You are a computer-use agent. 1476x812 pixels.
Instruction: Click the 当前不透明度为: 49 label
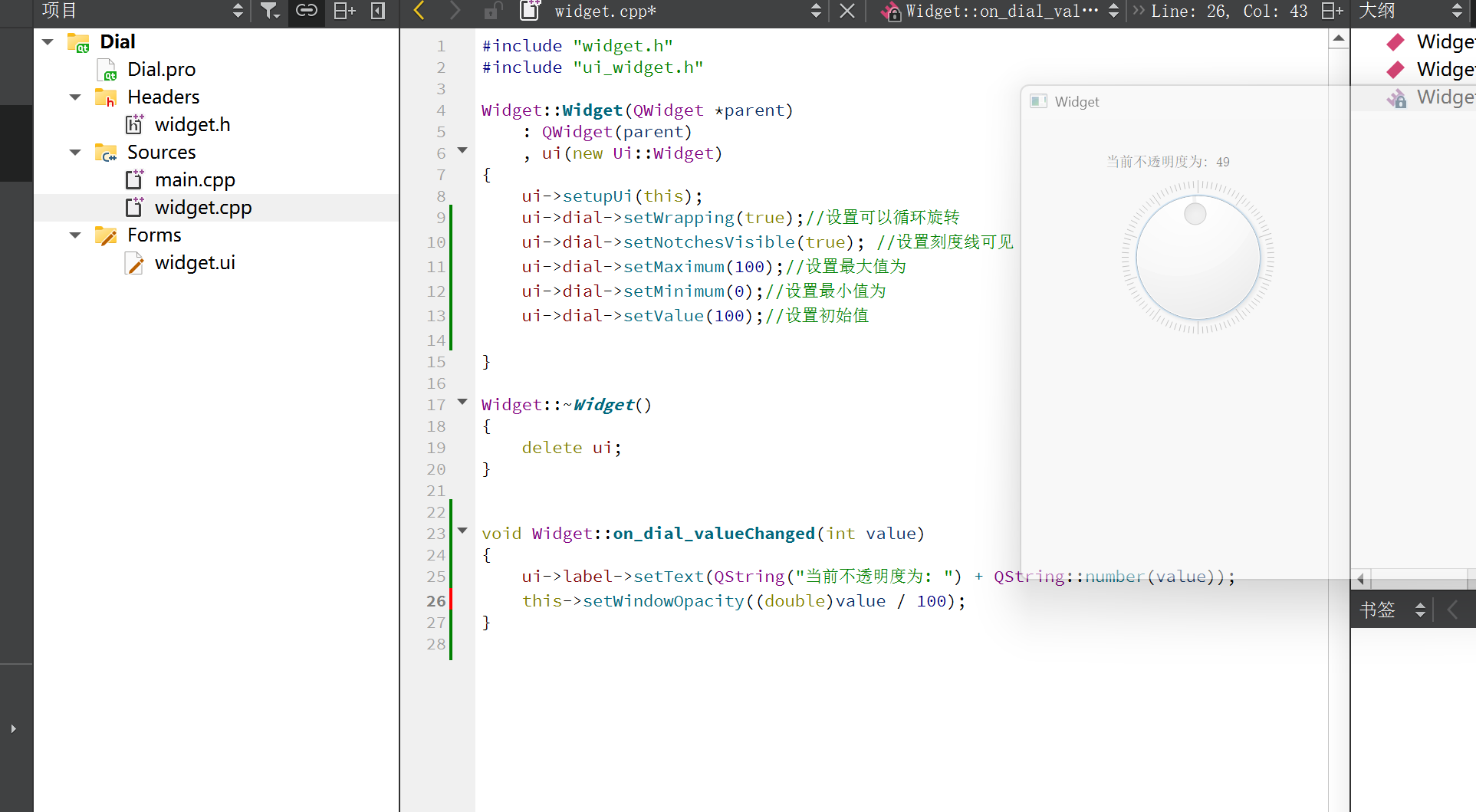(x=1168, y=162)
